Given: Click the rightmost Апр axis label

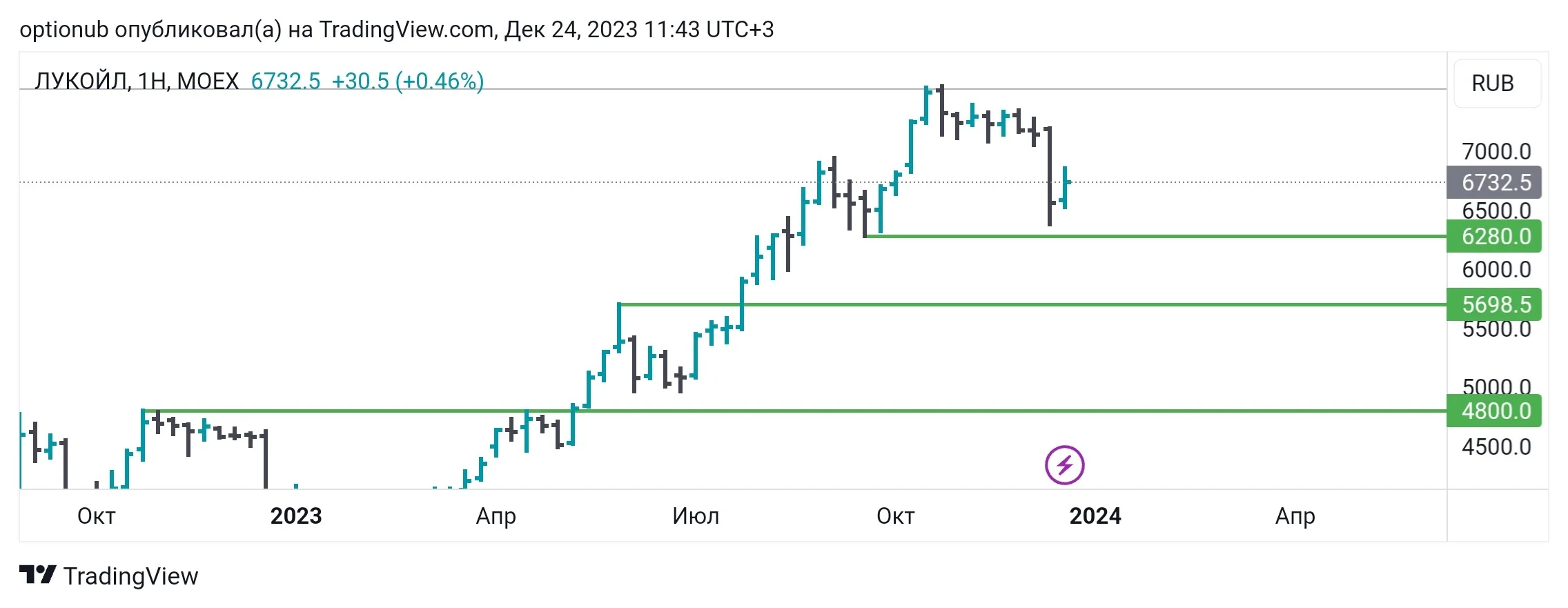Looking at the screenshot, I should pyautogui.click(x=1295, y=516).
